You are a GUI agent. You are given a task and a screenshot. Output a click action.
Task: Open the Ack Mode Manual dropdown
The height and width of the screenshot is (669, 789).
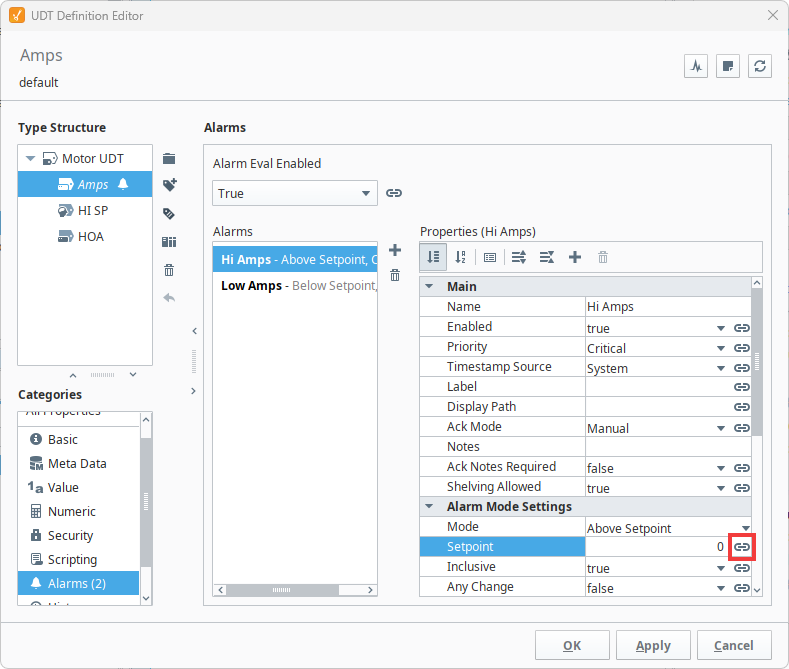(721, 429)
